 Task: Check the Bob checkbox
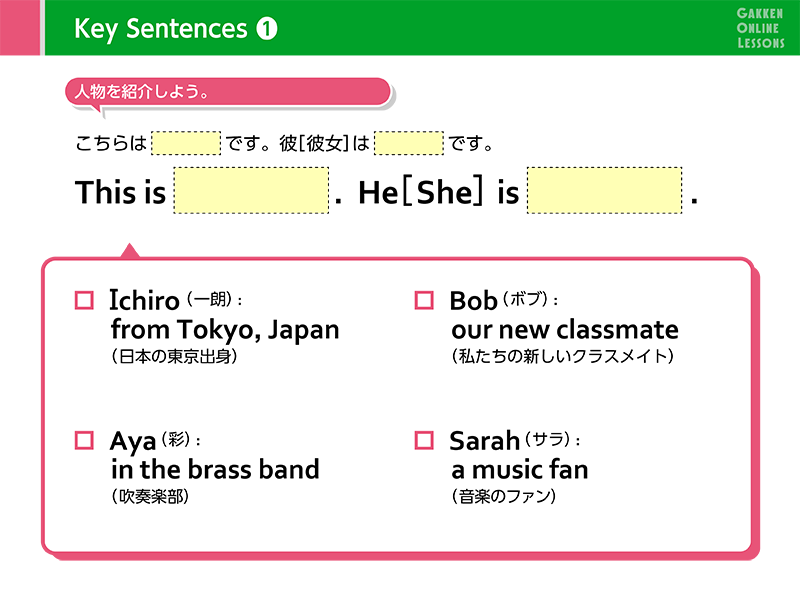pyautogui.click(x=424, y=300)
